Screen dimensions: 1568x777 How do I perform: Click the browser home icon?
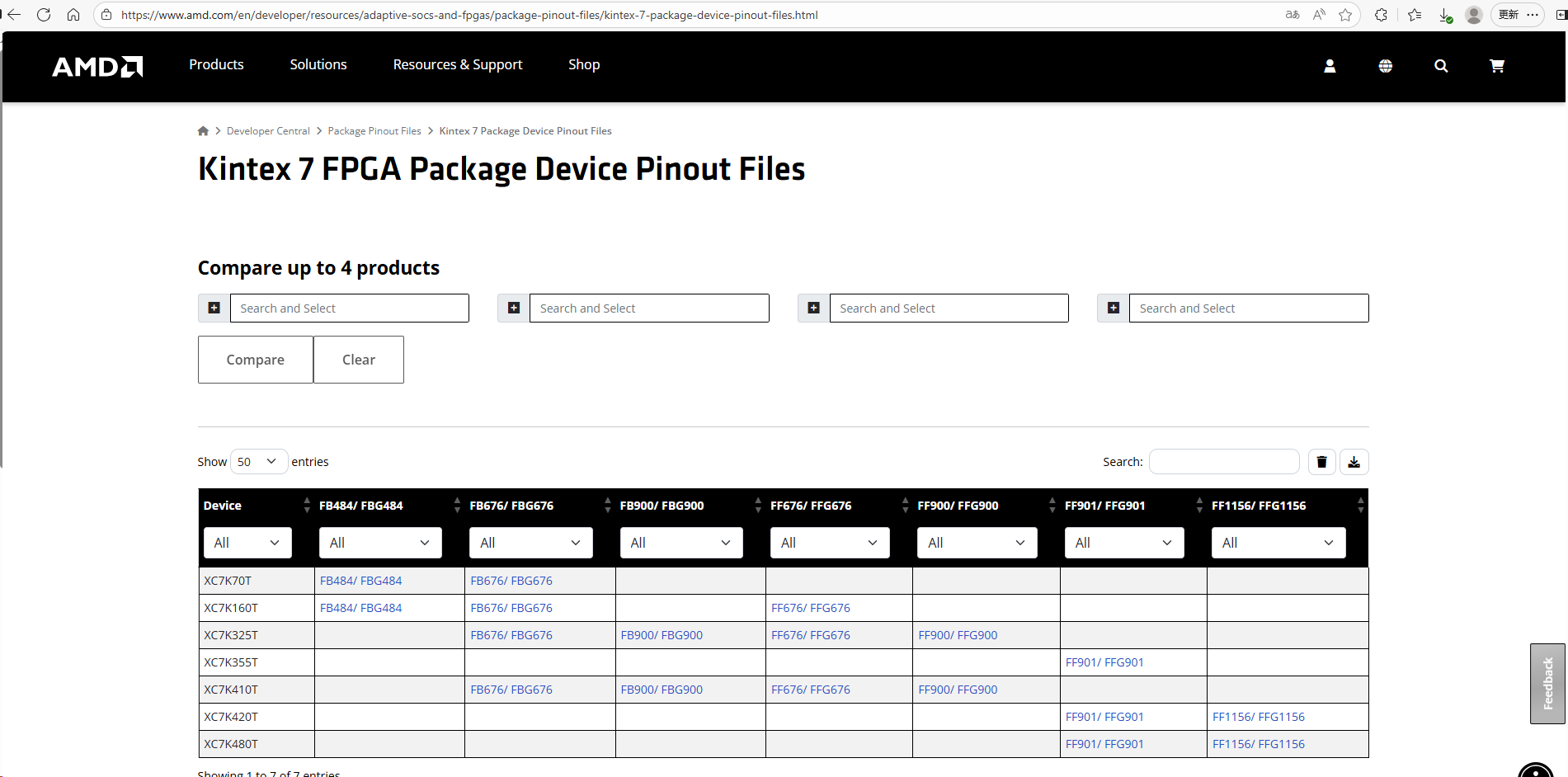pos(73,15)
